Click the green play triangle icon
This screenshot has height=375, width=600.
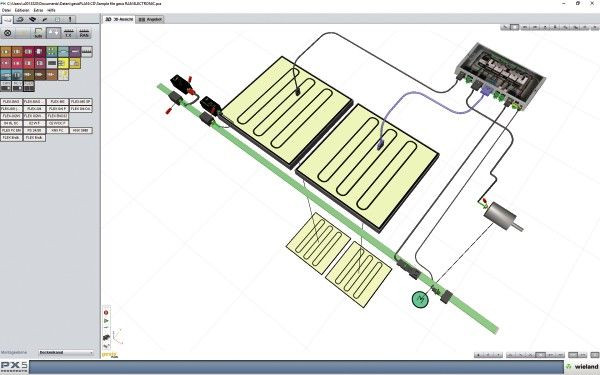coord(106,321)
